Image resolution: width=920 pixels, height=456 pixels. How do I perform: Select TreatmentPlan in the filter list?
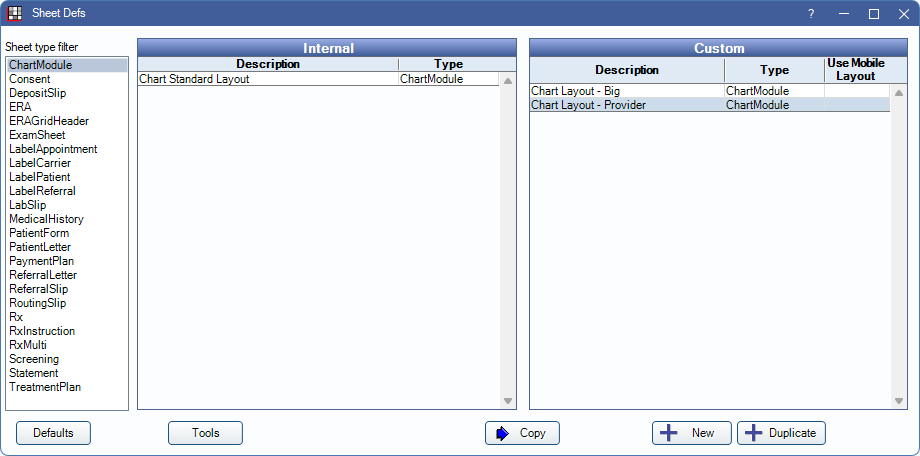pyautogui.click(x=45, y=387)
